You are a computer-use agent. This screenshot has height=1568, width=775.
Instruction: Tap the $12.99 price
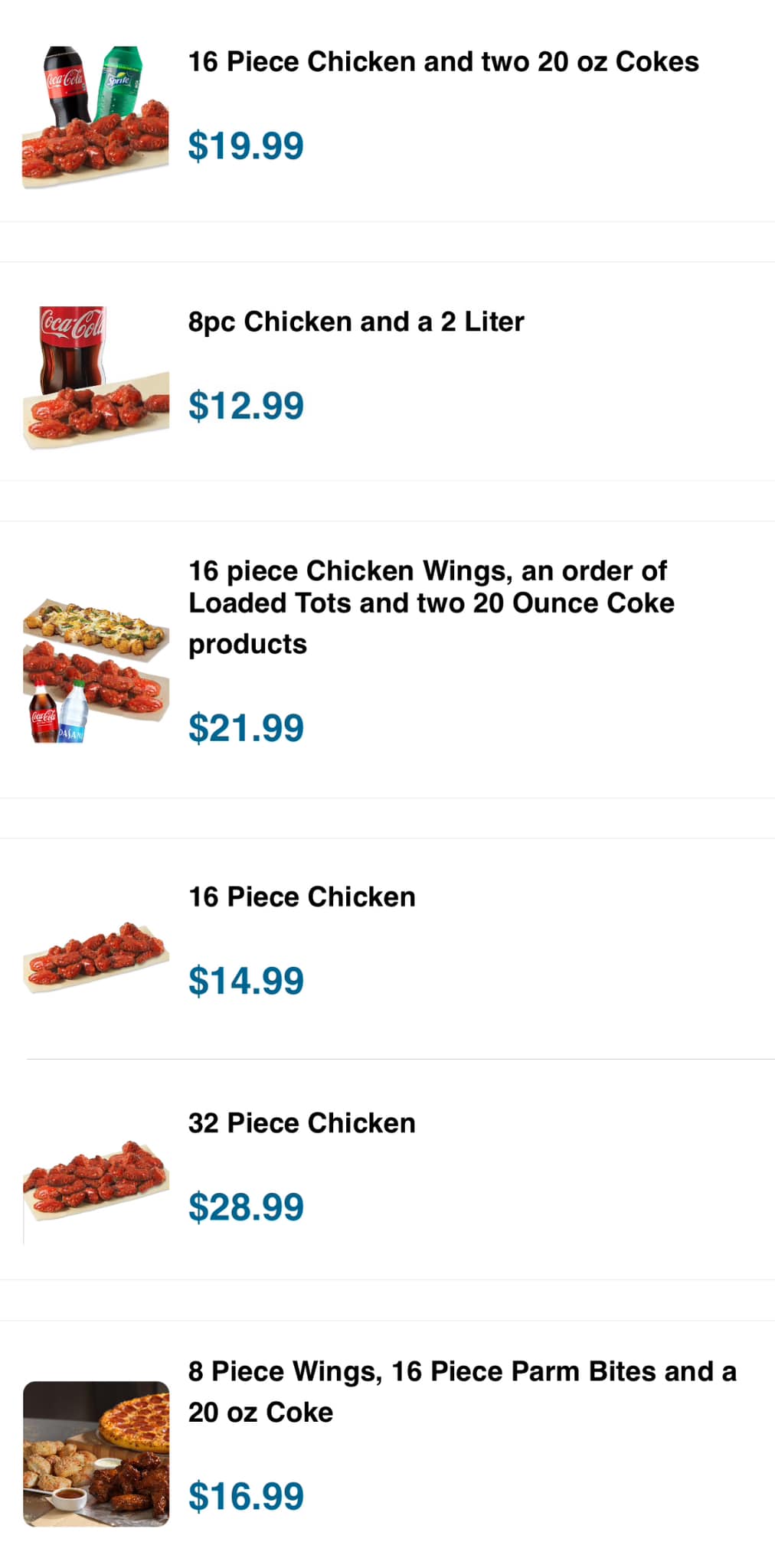pyautogui.click(x=246, y=406)
